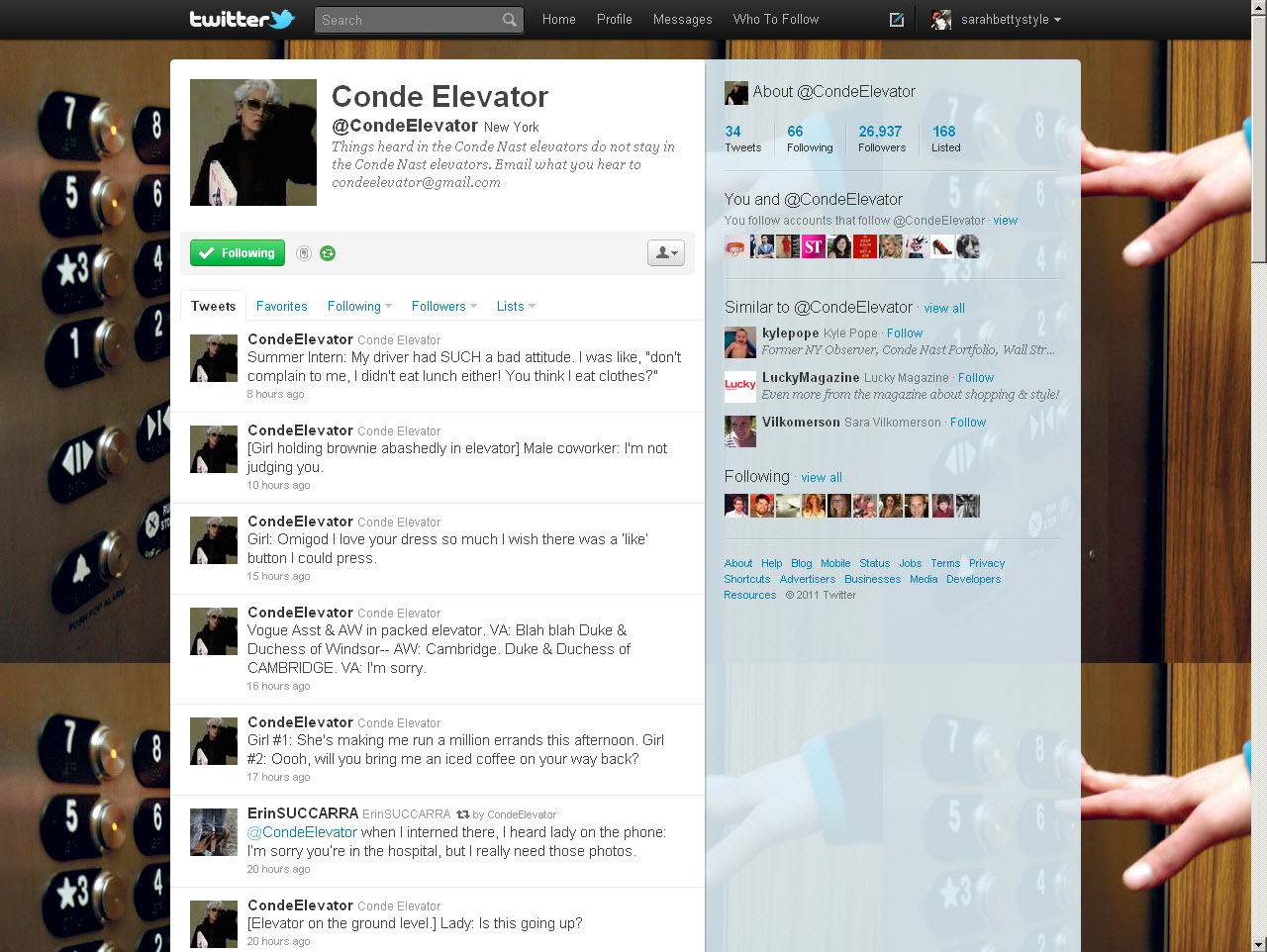The image size is (1267, 952).
Task: Click the avatar on Vogue Asst tweet
Action: pos(214,631)
